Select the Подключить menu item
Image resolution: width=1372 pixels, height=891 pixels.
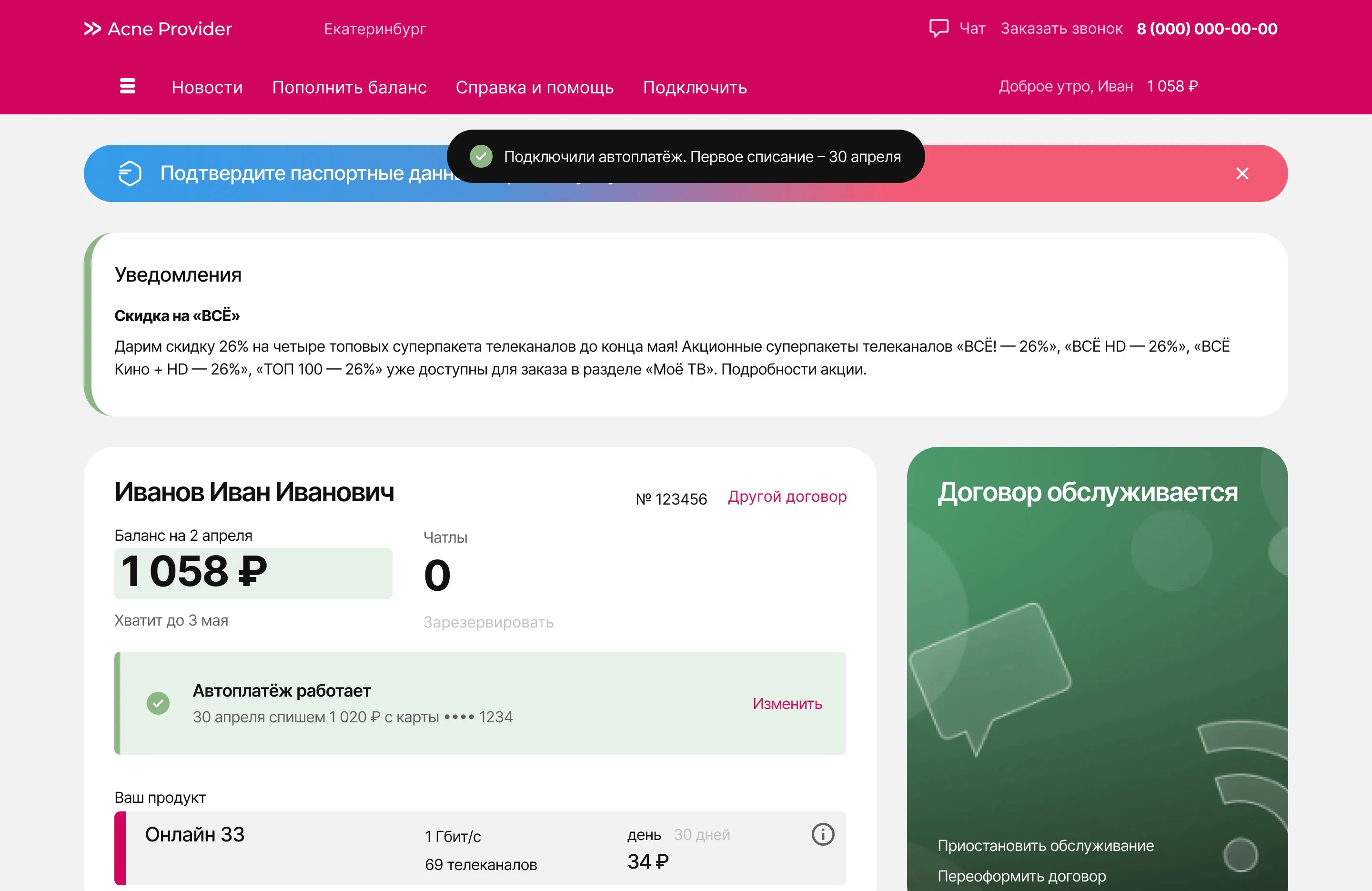[x=695, y=87]
